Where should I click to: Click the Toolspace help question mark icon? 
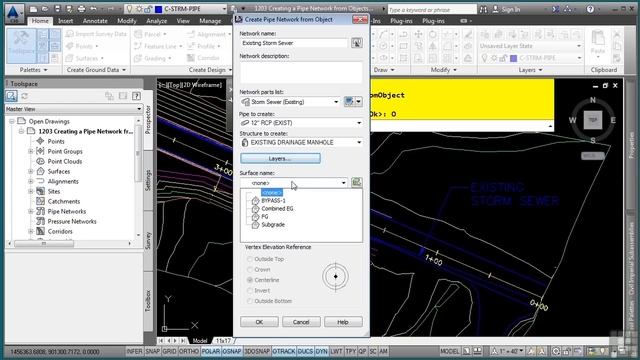click(136, 96)
